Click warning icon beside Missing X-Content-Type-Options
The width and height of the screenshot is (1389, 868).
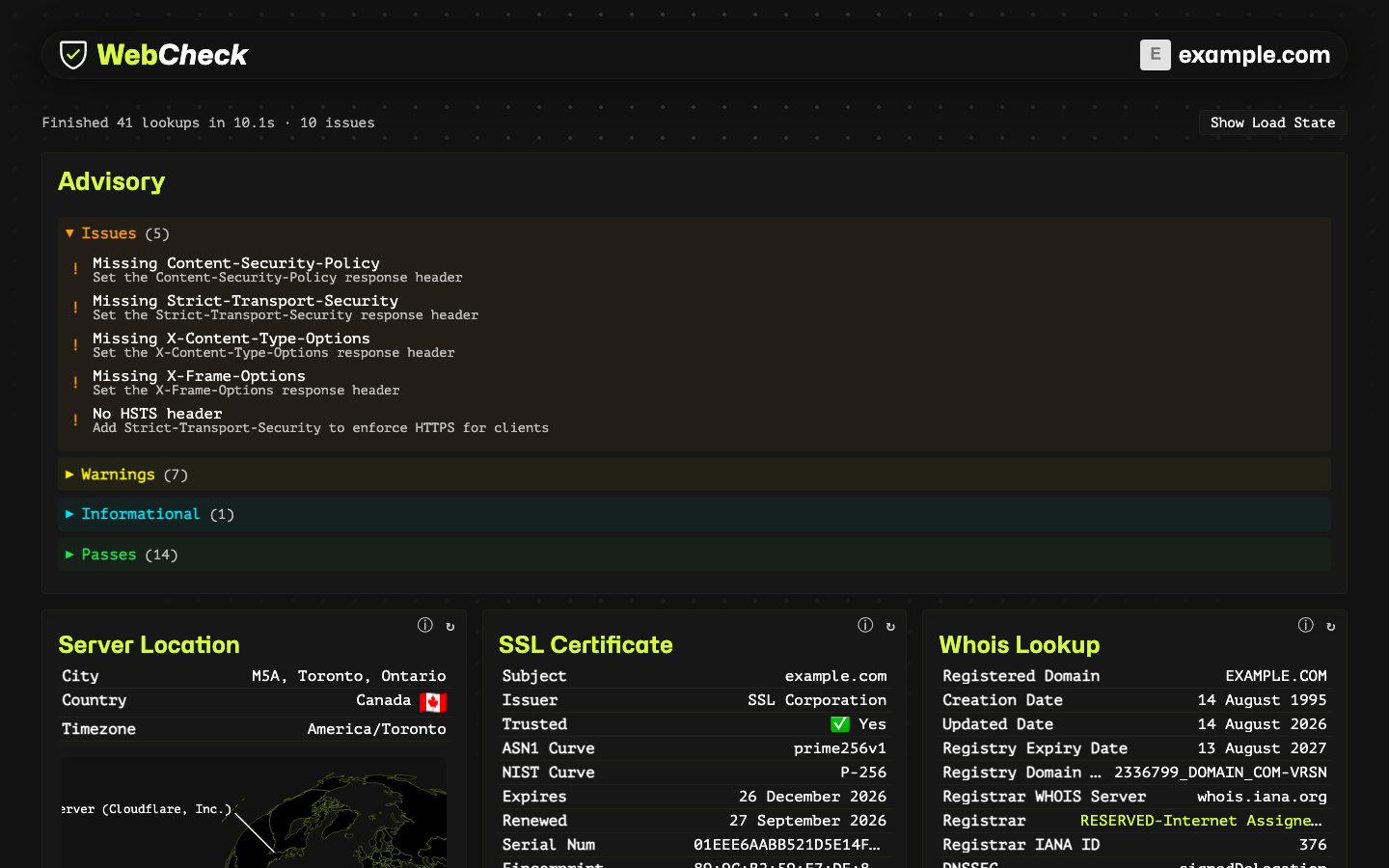pos(75,344)
